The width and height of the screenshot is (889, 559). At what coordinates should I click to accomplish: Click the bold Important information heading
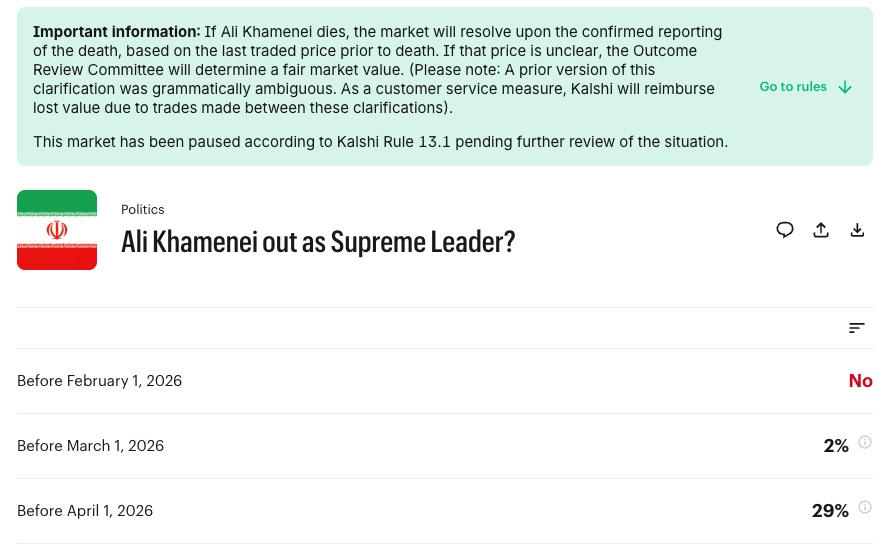(116, 32)
